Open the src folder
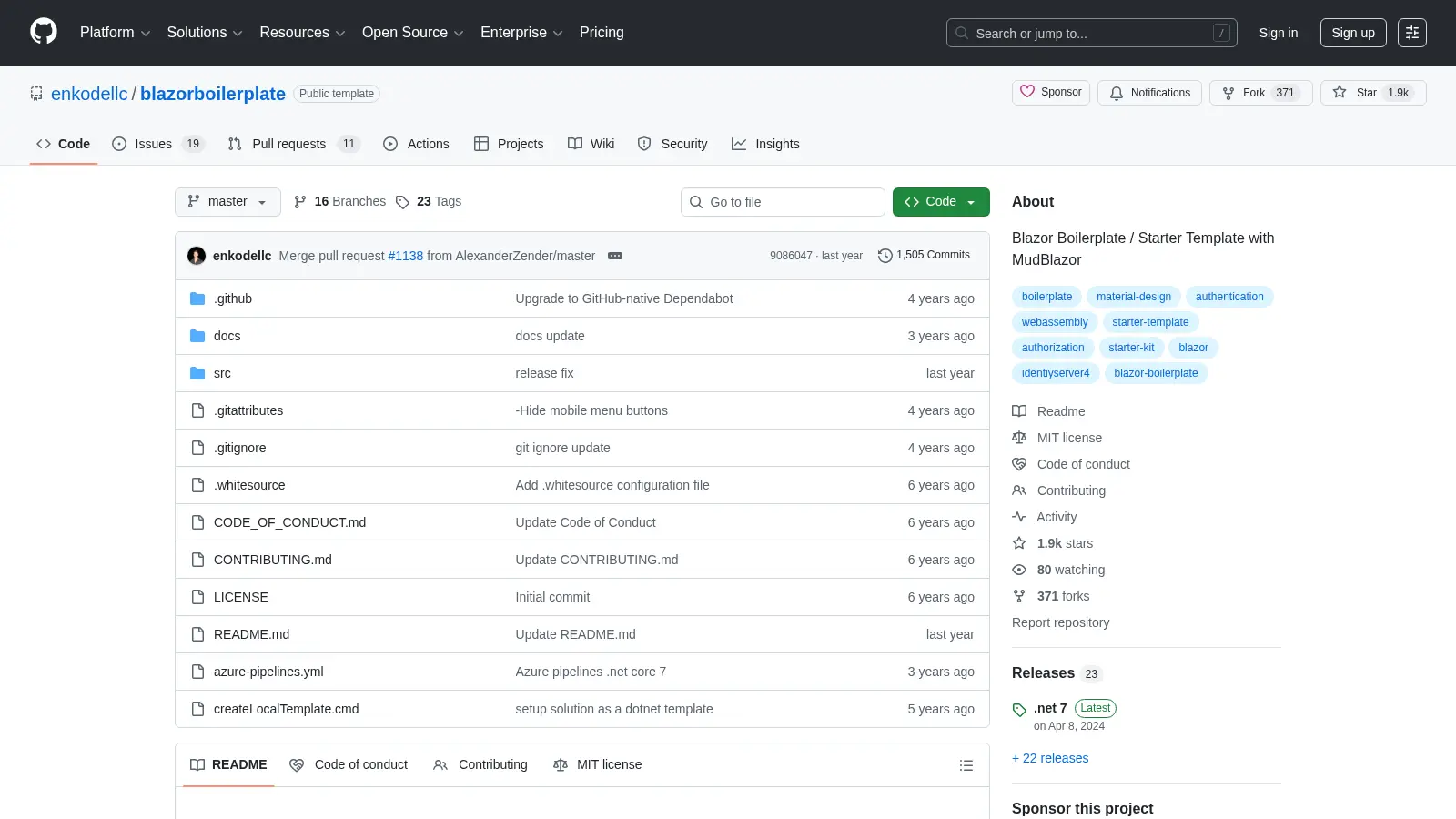Image resolution: width=1456 pixels, height=819 pixels. click(222, 373)
